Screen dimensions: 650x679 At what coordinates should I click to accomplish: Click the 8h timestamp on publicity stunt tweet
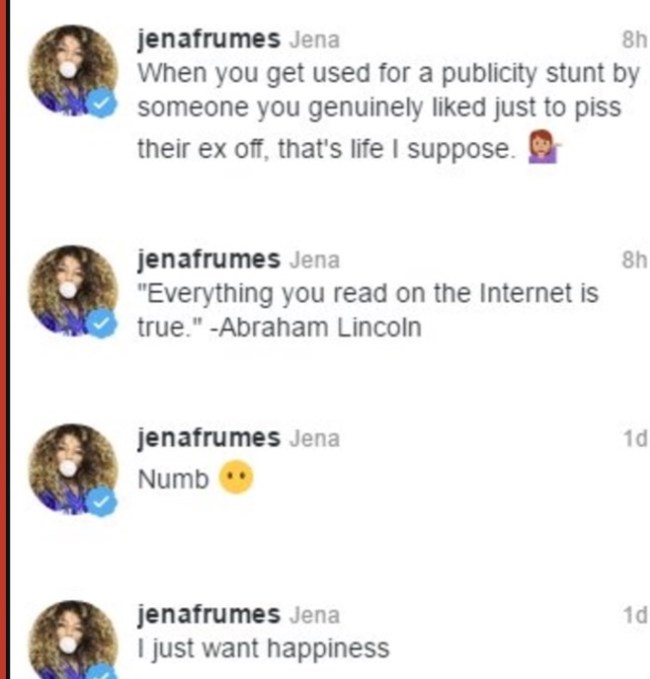click(x=634, y=40)
